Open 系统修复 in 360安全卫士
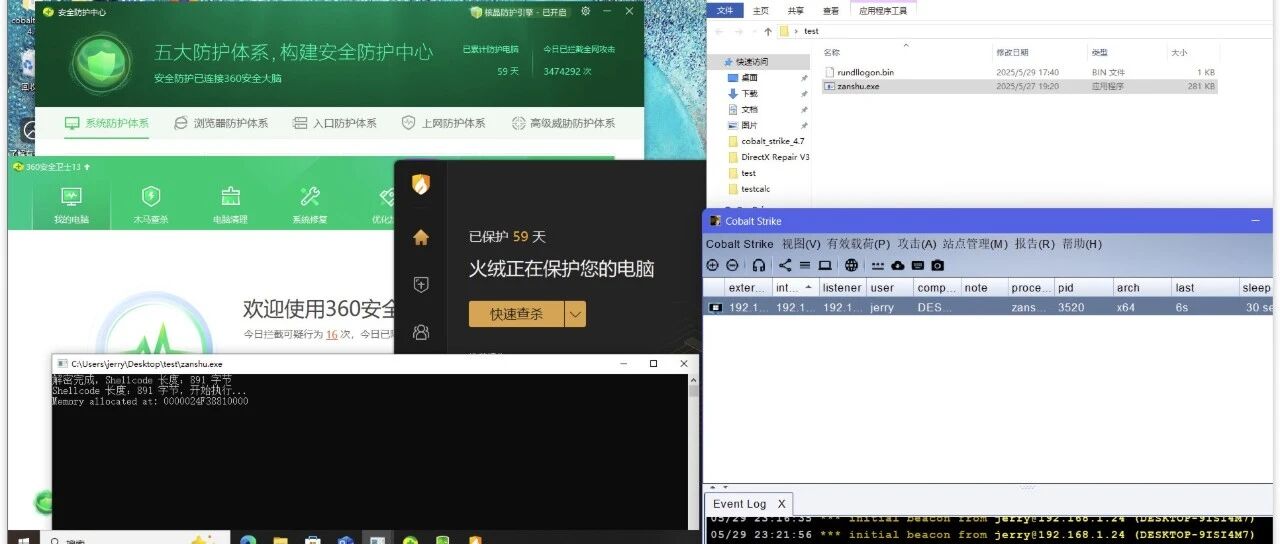The height and width of the screenshot is (544, 1280). pyautogui.click(x=309, y=205)
